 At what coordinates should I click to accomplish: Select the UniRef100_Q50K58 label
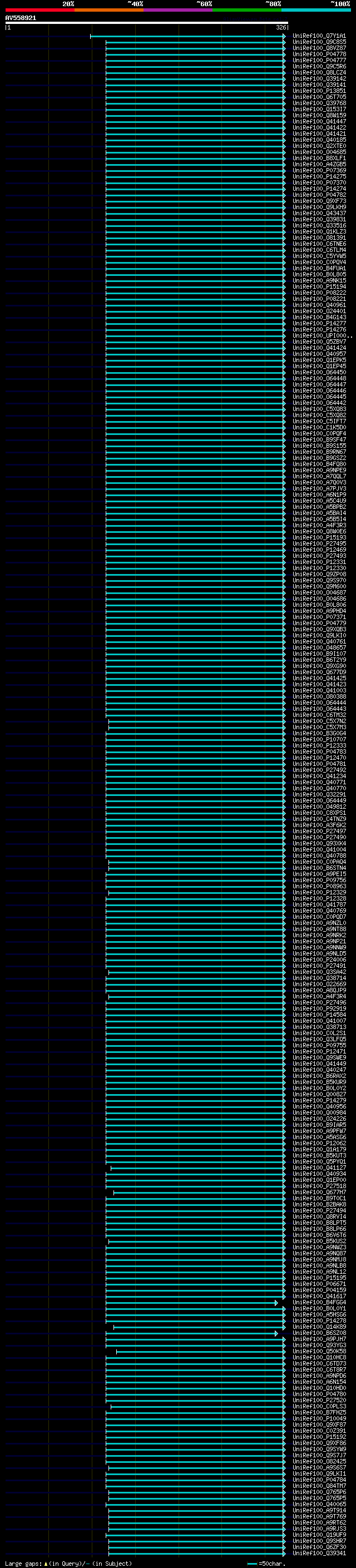point(319,1351)
